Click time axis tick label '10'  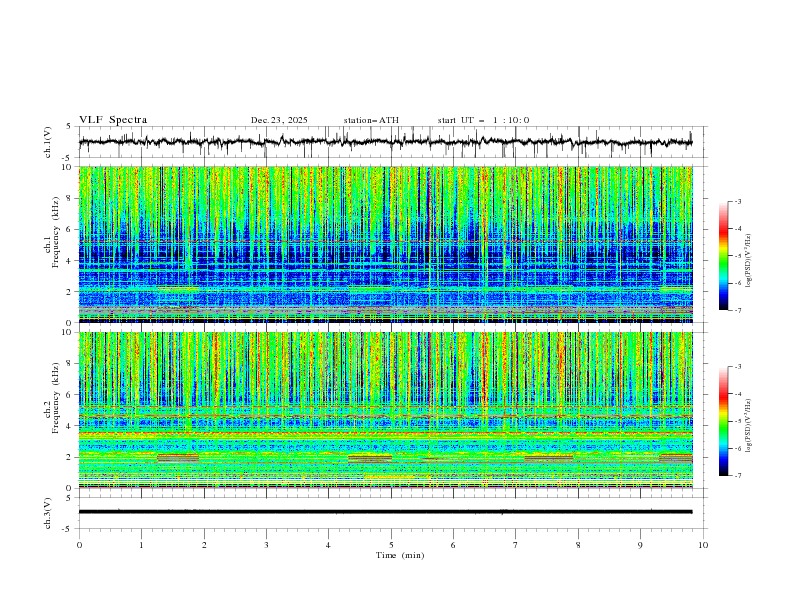click(x=703, y=545)
